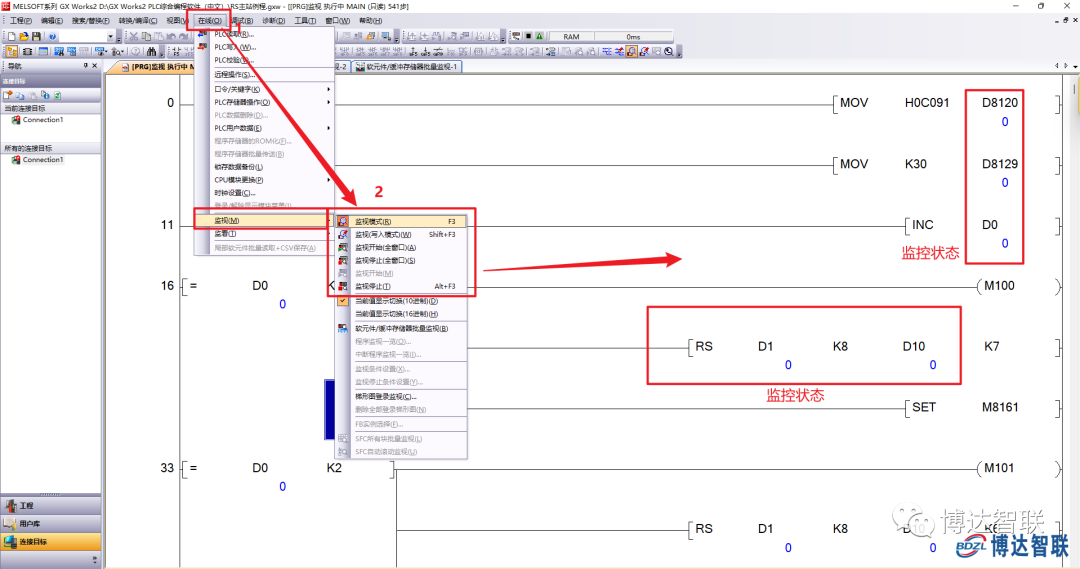Open the 编辑(E) menu
The image size is (1080, 569).
pyautogui.click(x=52, y=21)
